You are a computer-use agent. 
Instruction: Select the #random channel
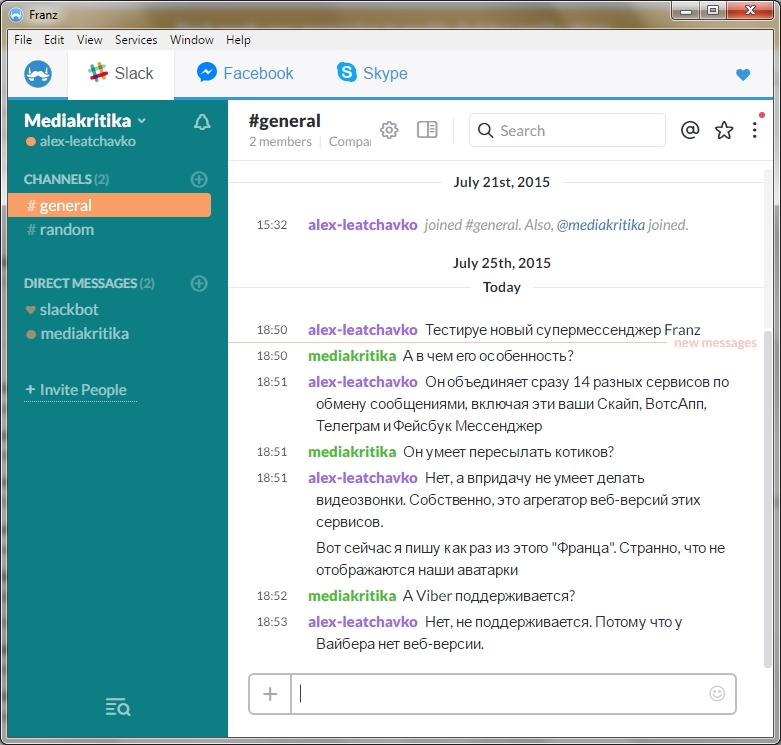pos(61,230)
